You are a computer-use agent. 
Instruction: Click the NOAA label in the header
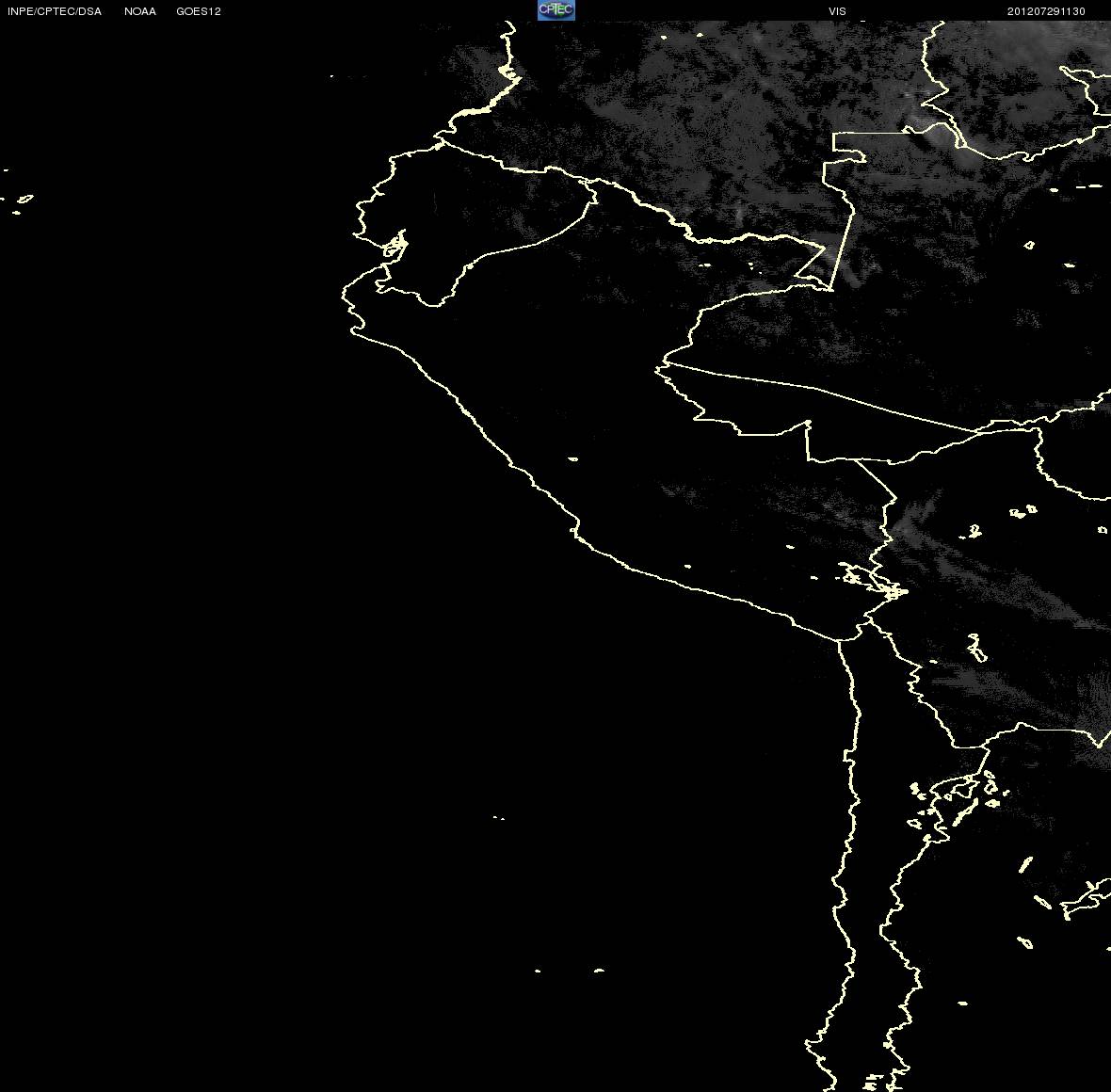tap(140, 11)
